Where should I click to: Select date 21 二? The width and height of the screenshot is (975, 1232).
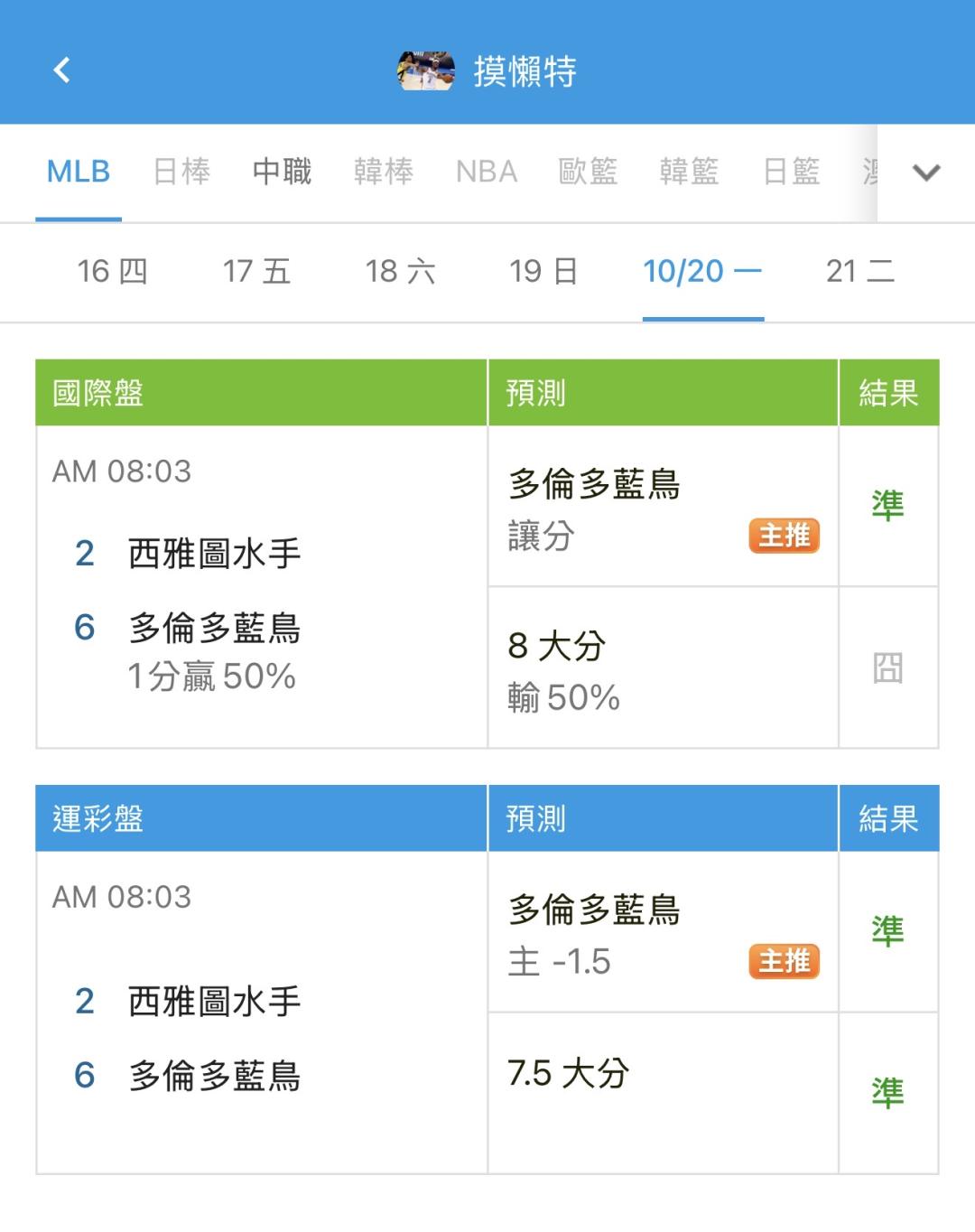(x=859, y=271)
